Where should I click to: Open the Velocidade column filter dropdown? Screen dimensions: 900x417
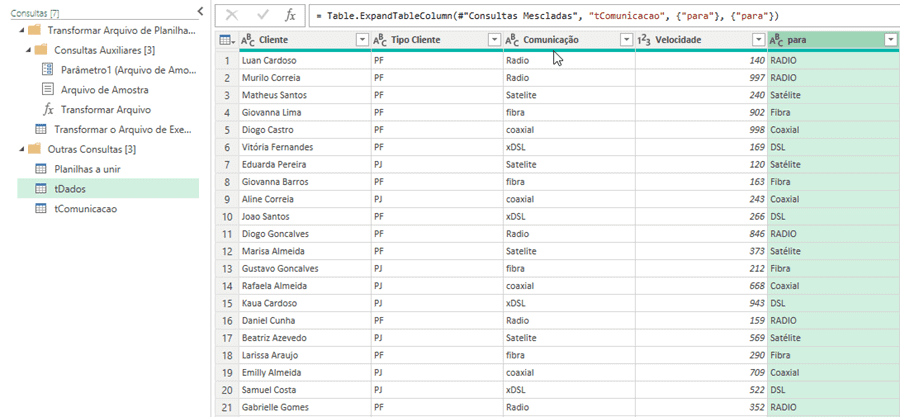(x=758, y=40)
